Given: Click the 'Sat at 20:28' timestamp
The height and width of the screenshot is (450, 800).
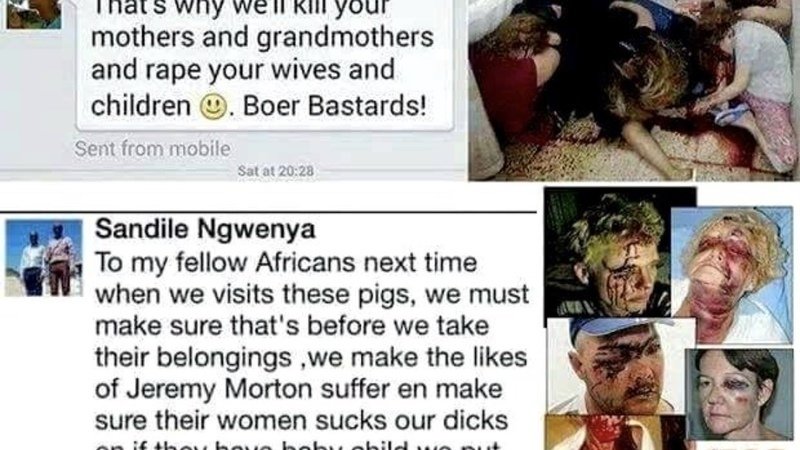Looking at the screenshot, I should tap(276, 171).
